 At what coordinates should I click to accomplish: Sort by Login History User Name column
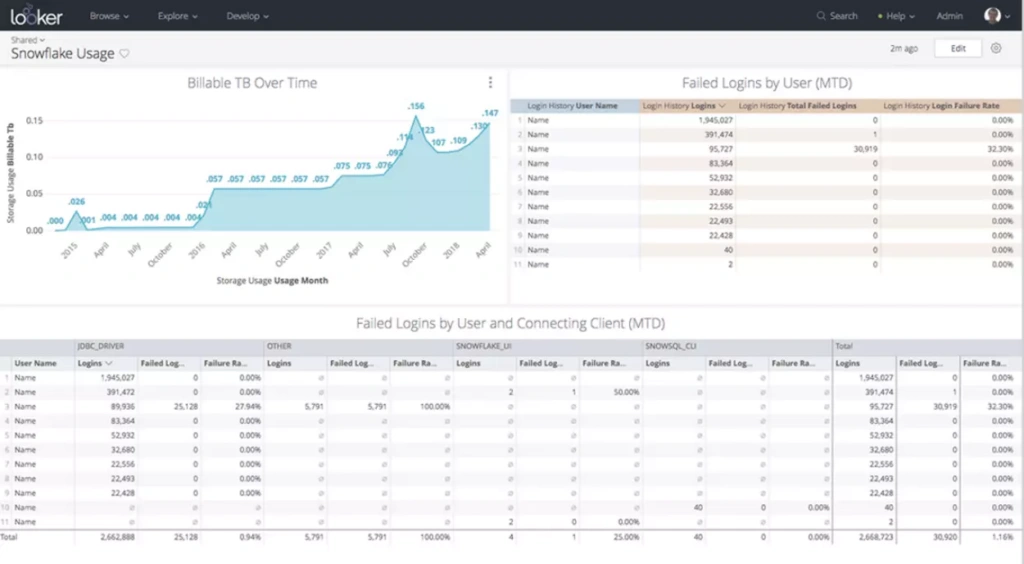(573, 105)
